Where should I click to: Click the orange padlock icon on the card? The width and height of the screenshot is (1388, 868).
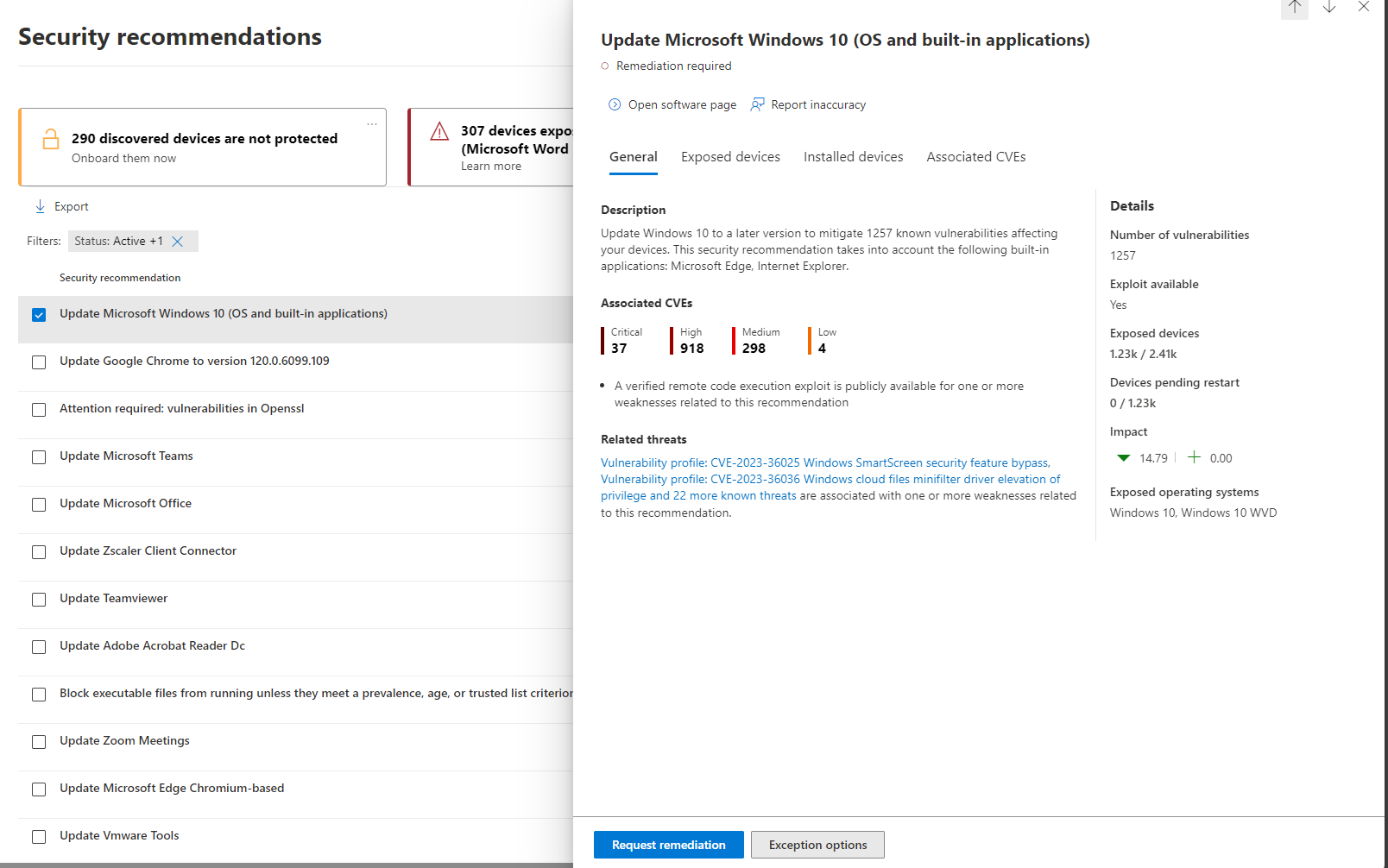51,139
